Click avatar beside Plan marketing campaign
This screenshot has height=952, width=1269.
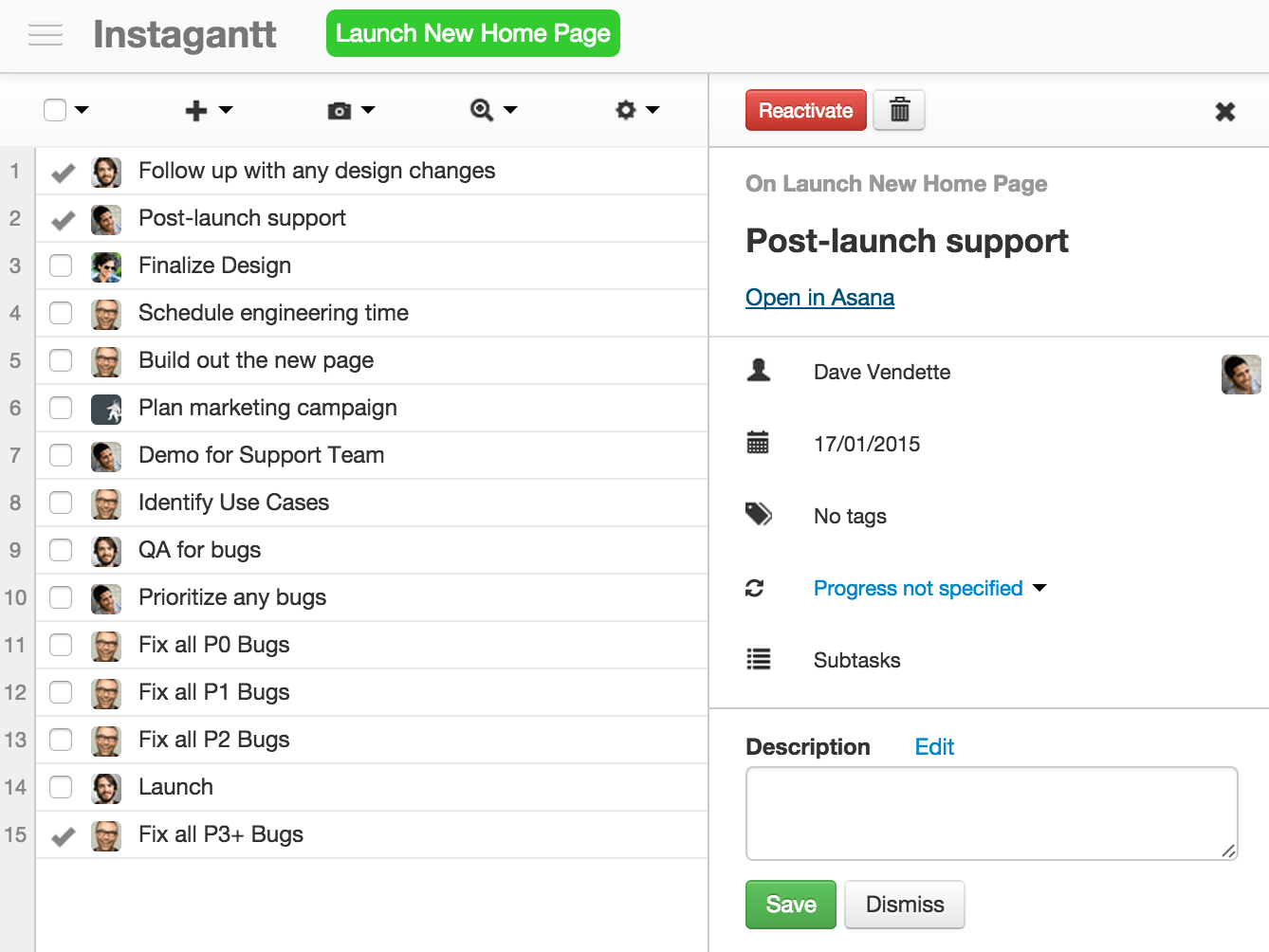[106, 409]
